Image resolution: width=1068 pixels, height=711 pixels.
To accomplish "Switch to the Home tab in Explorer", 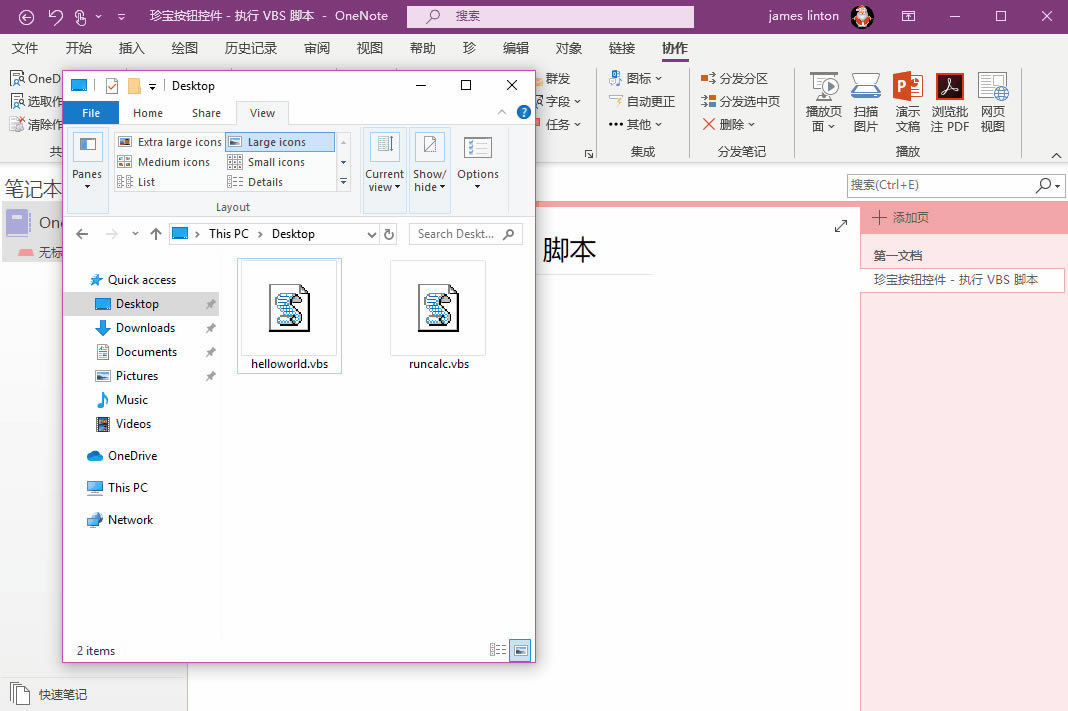I will click(x=147, y=112).
